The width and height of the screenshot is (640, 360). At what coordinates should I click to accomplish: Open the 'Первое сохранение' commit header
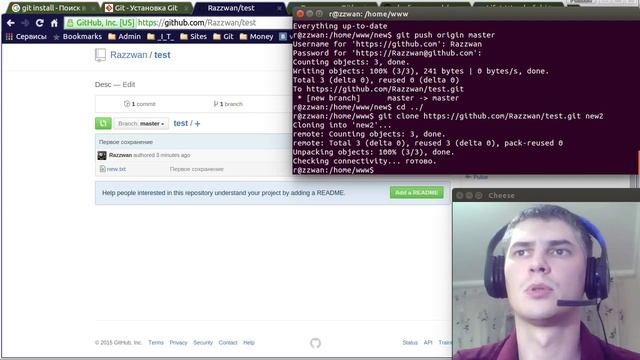(x=126, y=142)
